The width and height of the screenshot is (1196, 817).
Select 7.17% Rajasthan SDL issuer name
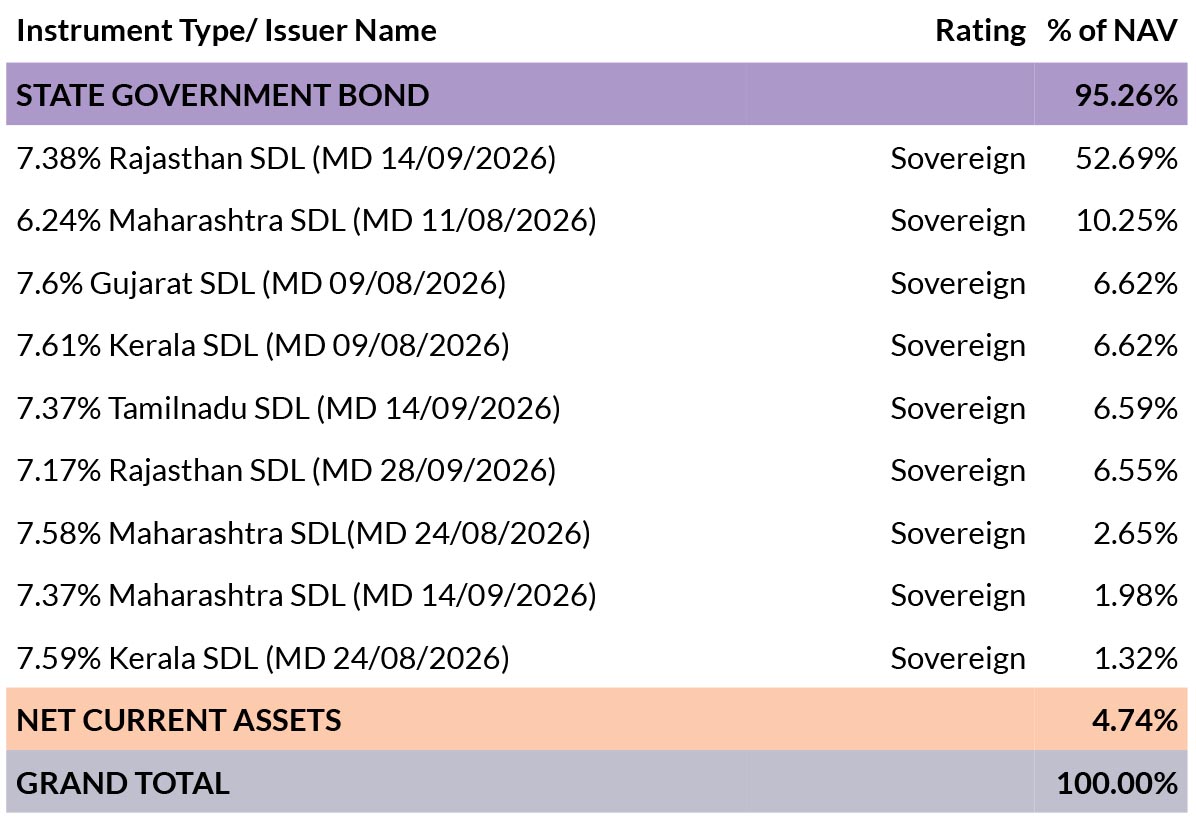pyautogui.click(x=286, y=470)
